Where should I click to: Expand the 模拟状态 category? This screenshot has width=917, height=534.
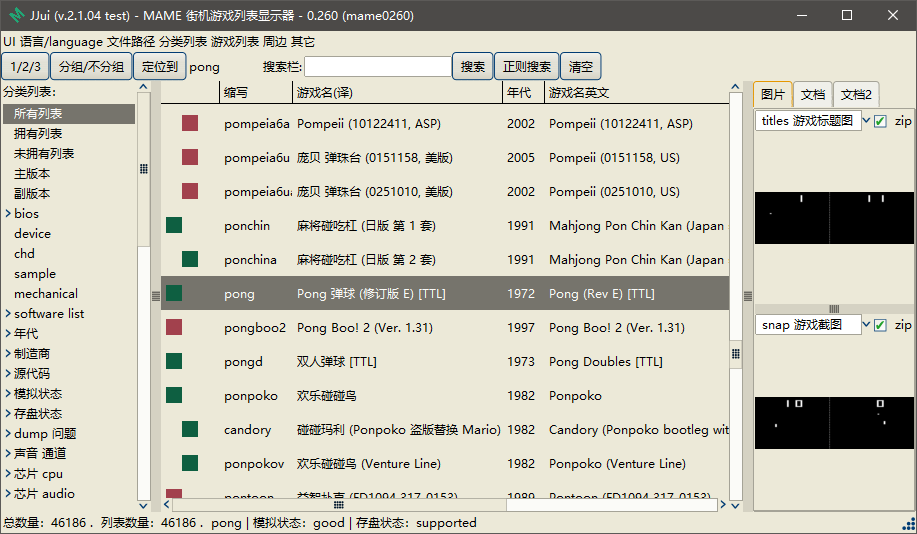(x=8, y=394)
